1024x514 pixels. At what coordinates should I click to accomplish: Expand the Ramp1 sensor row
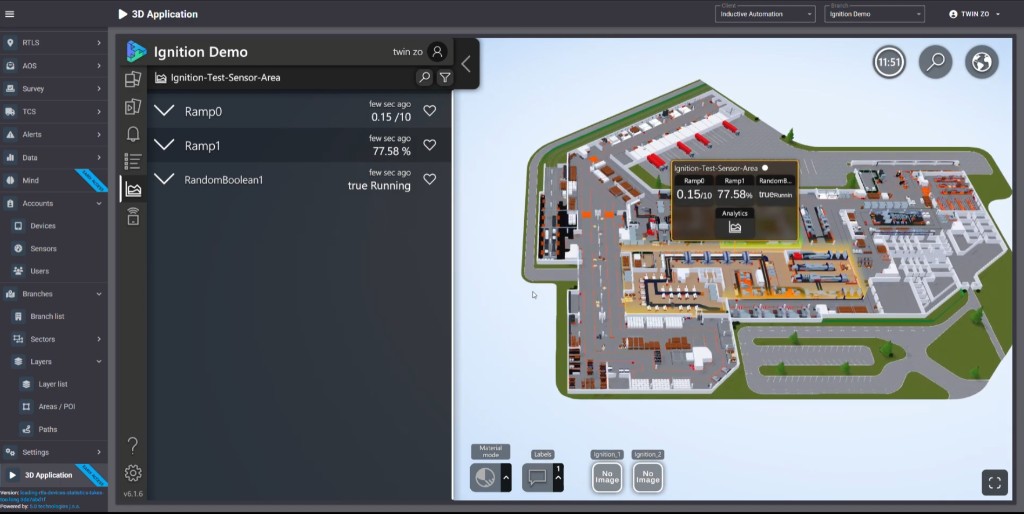click(x=164, y=144)
